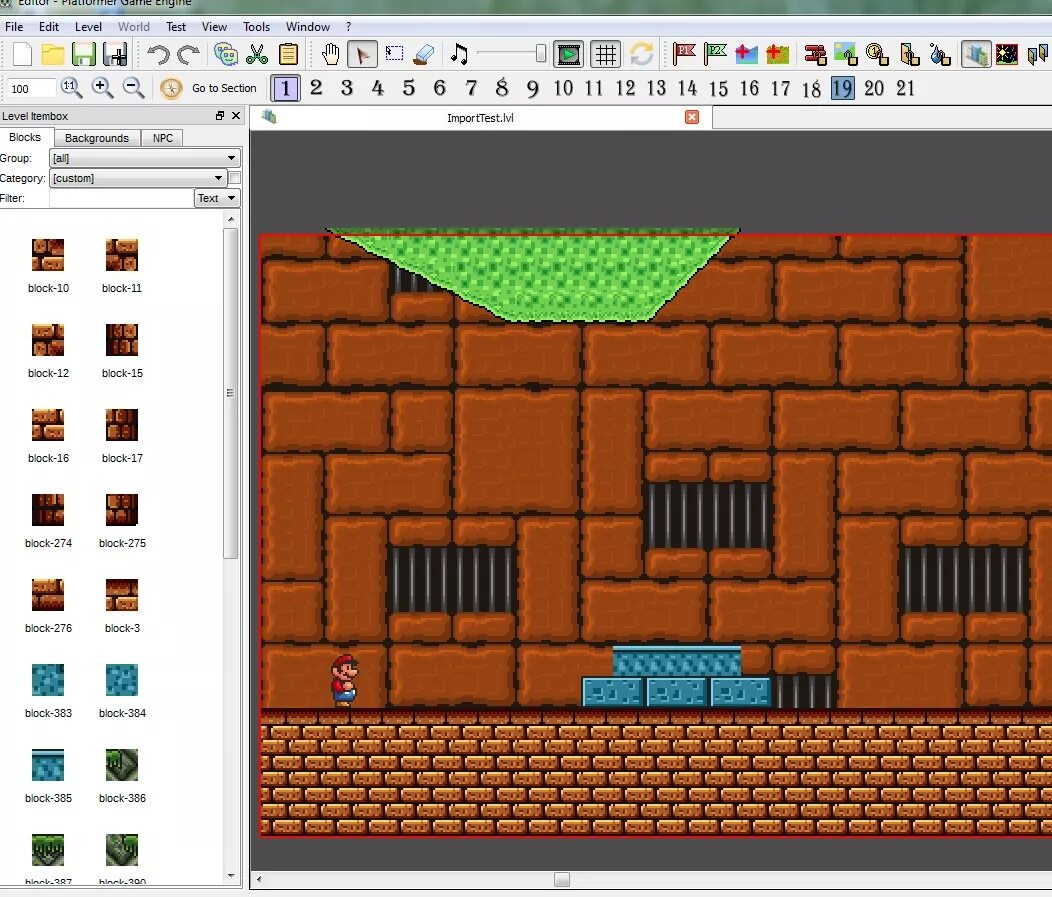The width and height of the screenshot is (1052, 897).
Task: Set player 2 start point flag
Action: [715, 54]
